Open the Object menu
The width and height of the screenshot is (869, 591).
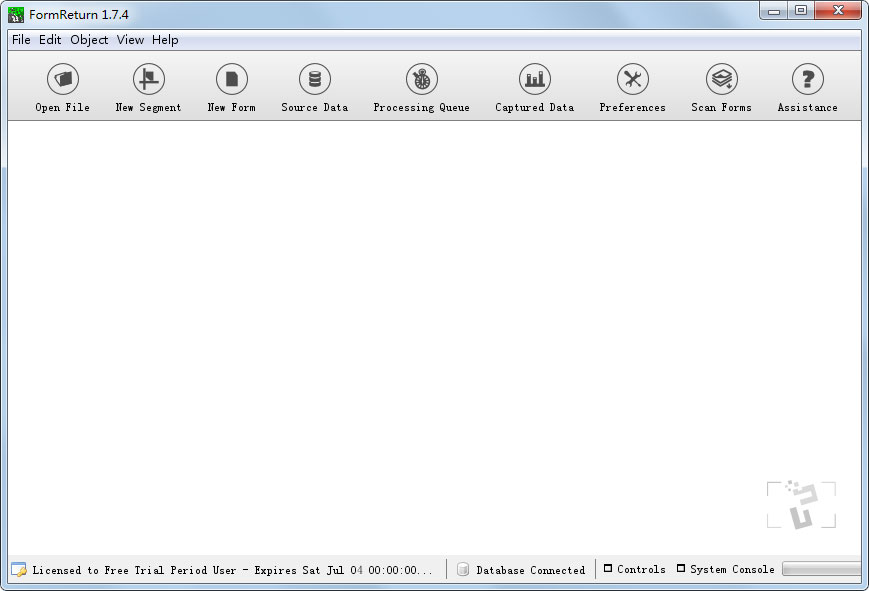(89, 40)
